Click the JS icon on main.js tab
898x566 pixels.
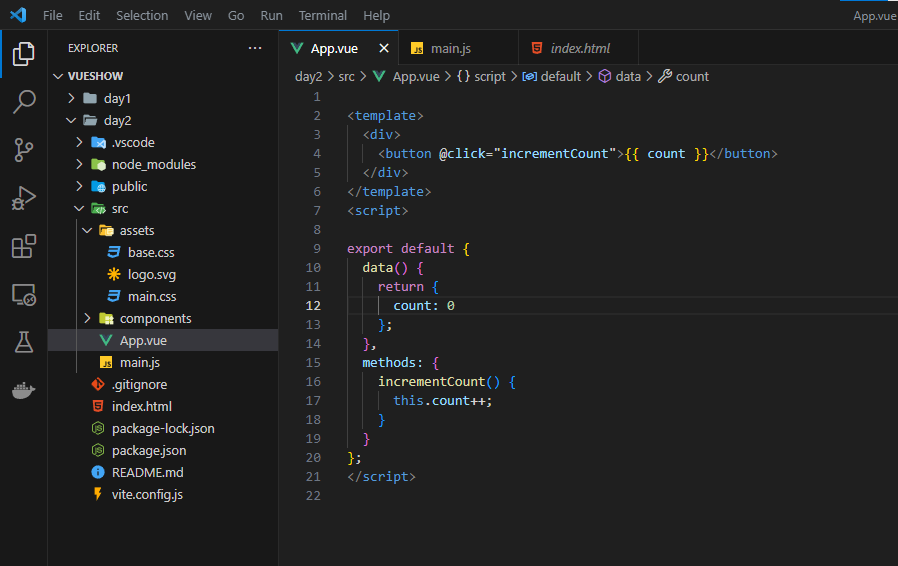[418, 49]
